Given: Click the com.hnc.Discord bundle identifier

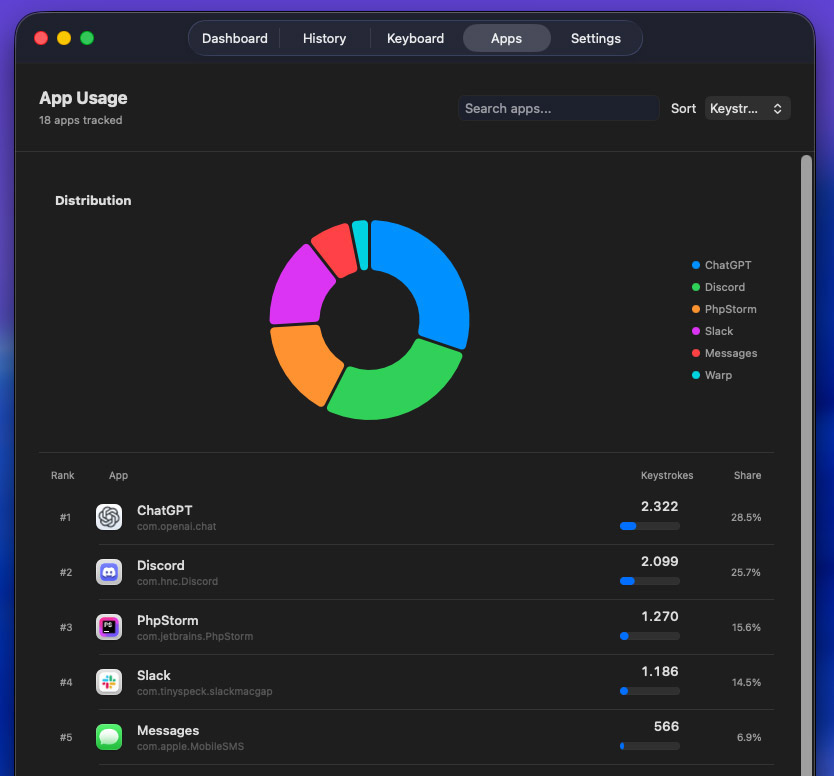Looking at the screenshot, I should coord(177,581).
